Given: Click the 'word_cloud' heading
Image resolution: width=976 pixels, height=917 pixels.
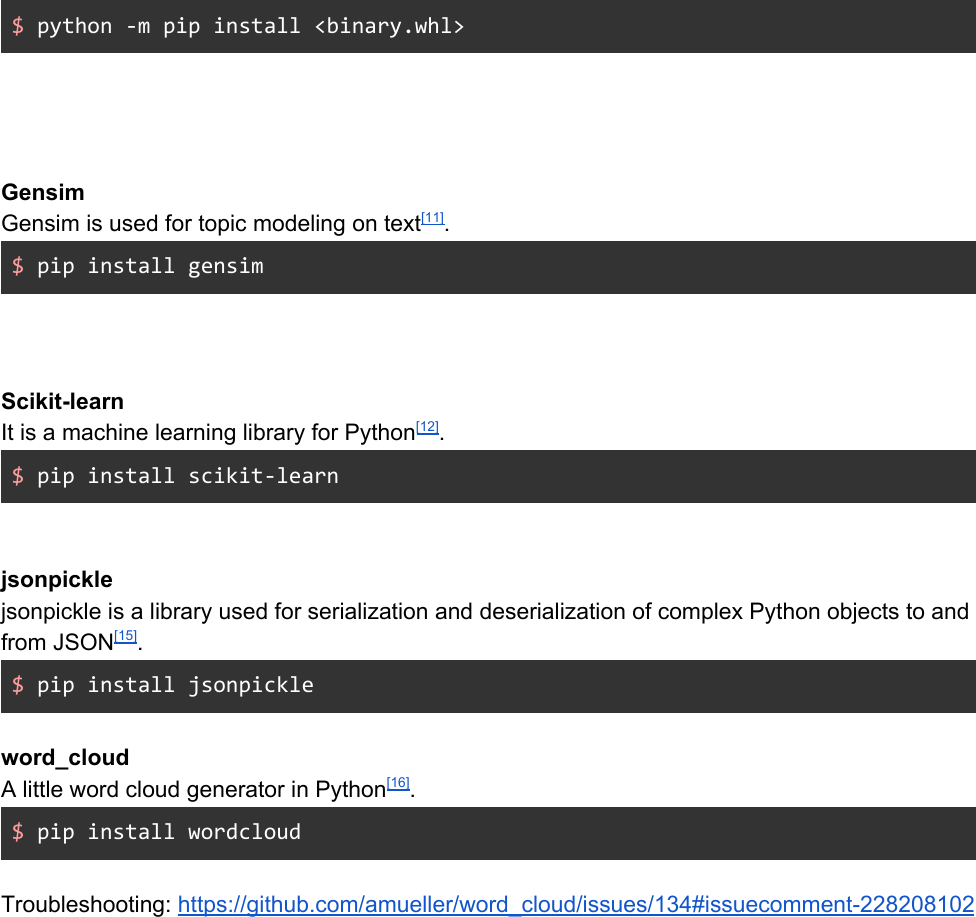Looking at the screenshot, I should point(65,758).
